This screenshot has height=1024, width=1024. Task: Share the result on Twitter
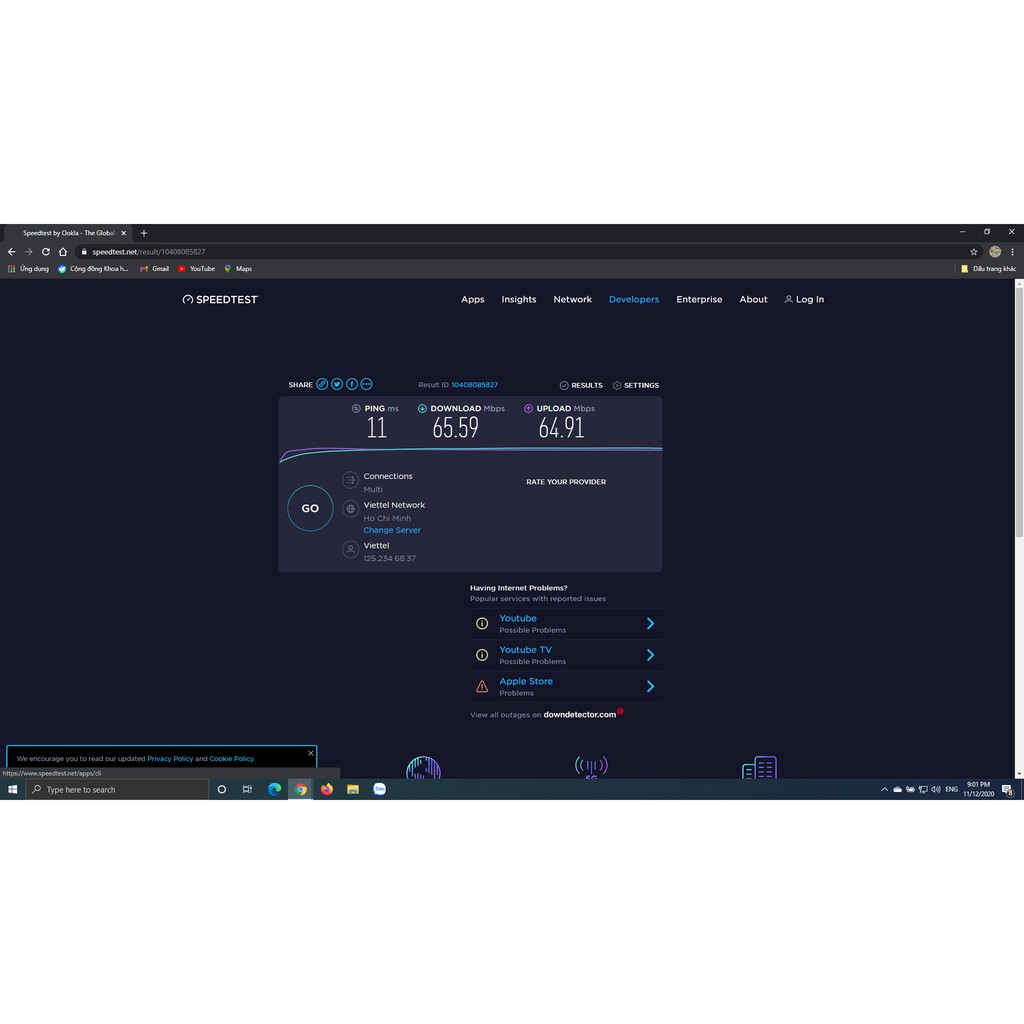pyautogui.click(x=337, y=384)
